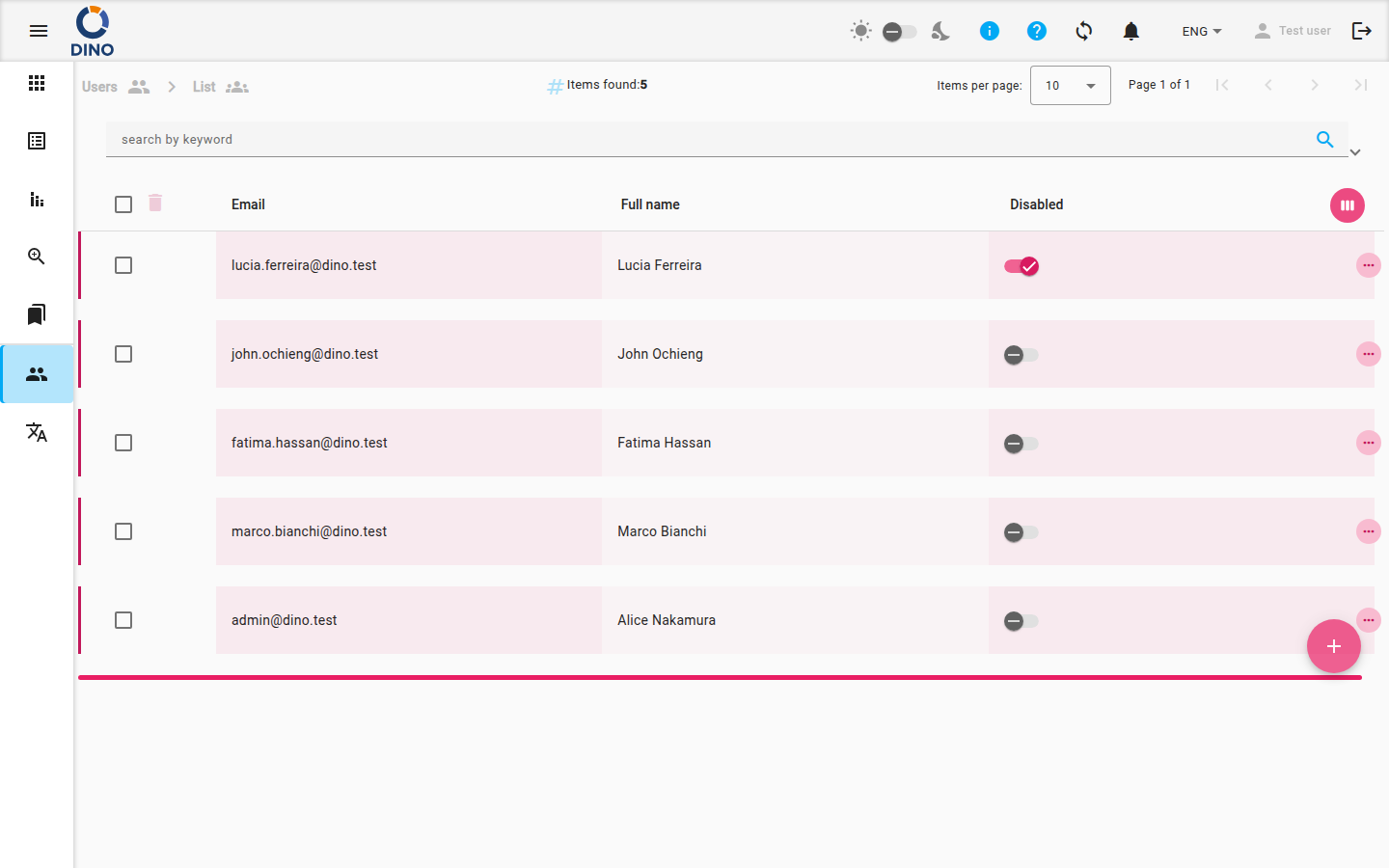Open the apps grid in sidebar
The image size is (1389, 868).
pyautogui.click(x=37, y=83)
